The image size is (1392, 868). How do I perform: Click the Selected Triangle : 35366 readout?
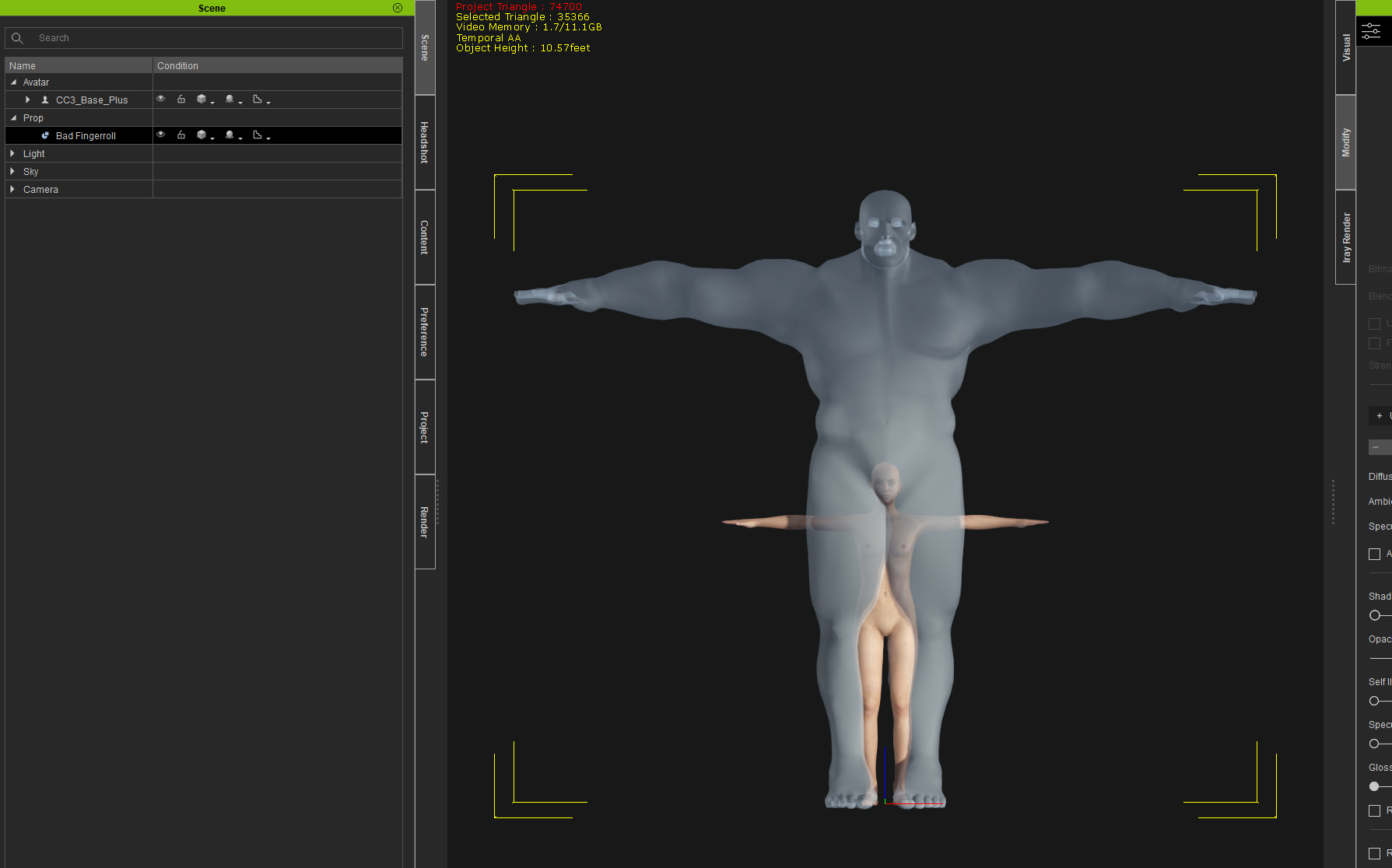[x=523, y=17]
